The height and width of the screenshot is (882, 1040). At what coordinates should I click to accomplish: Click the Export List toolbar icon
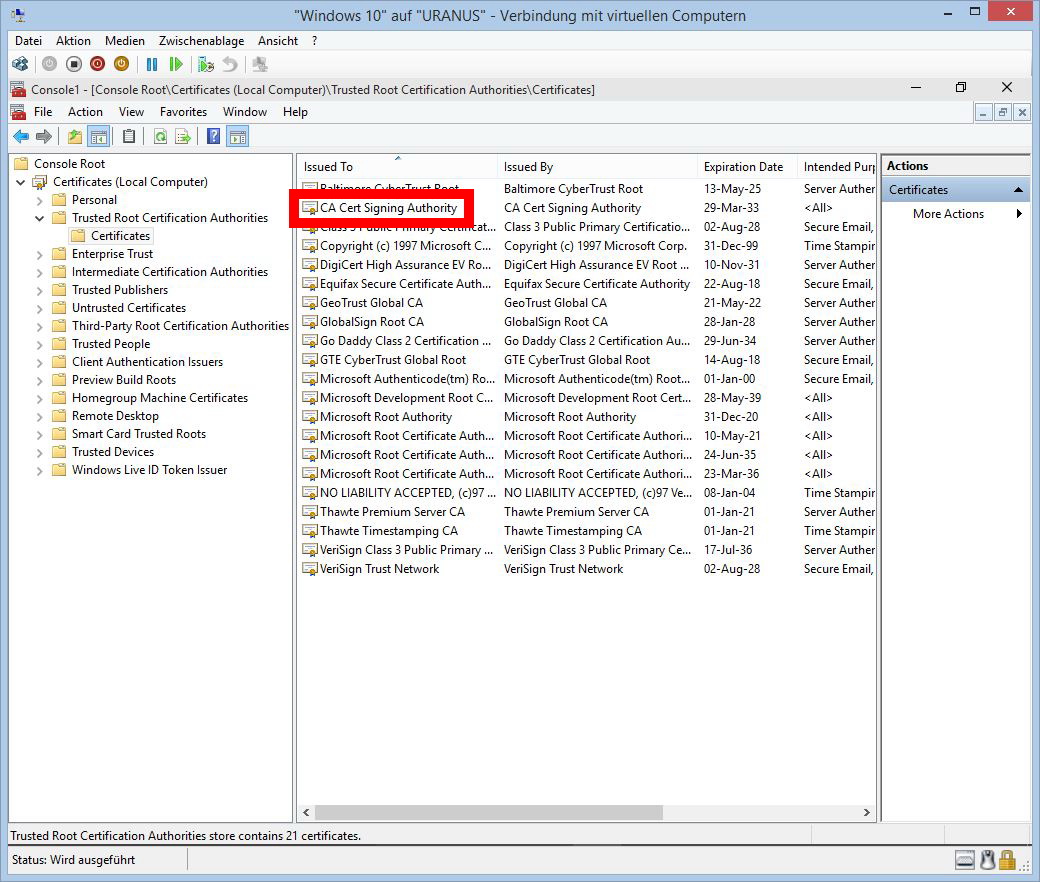[183, 137]
